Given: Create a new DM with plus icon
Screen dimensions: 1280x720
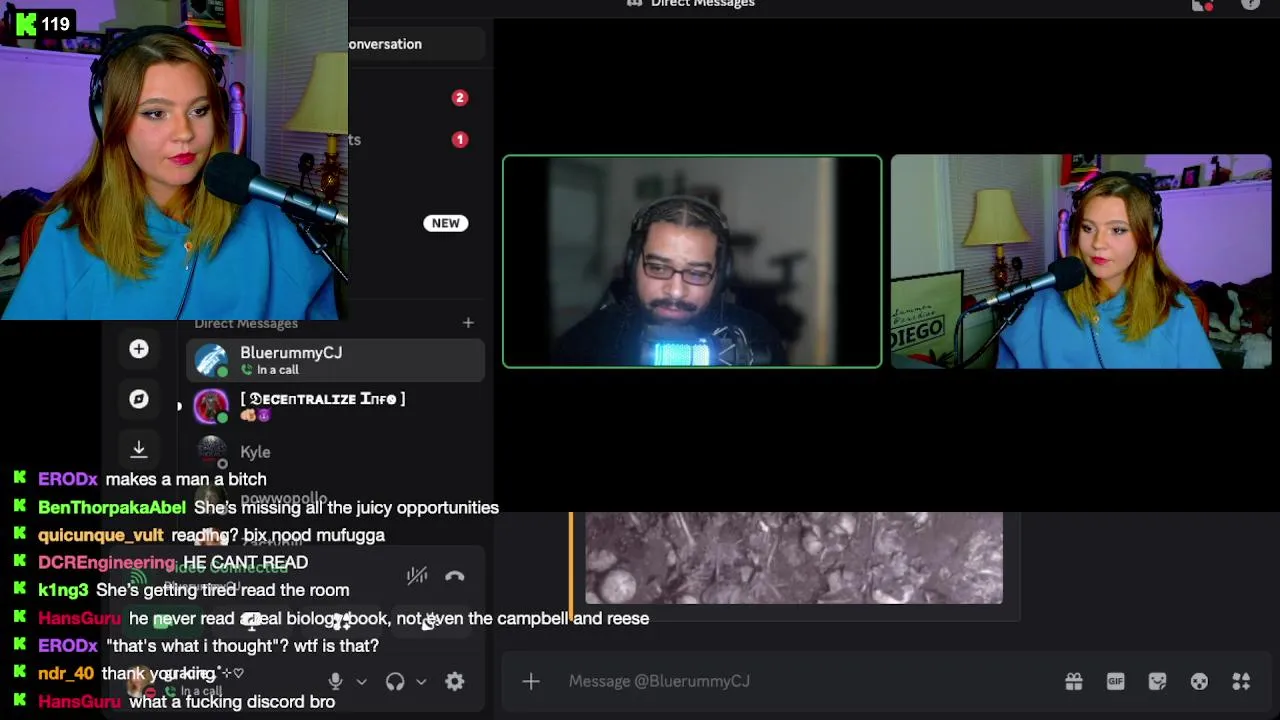Looking at the screenshot, I should [x=468, y=323].
